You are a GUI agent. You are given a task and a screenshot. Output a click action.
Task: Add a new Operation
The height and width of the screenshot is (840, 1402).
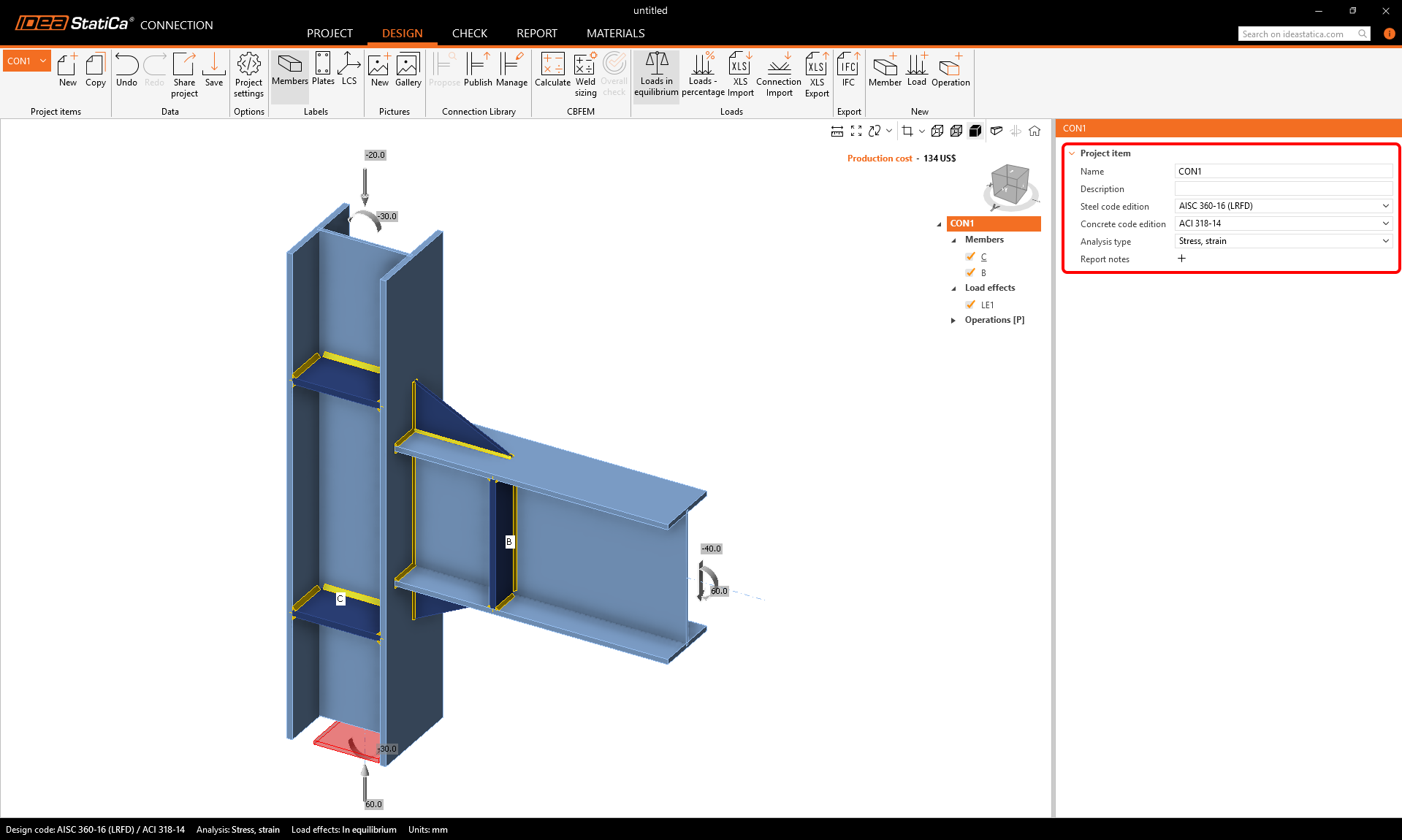[950, 70]
